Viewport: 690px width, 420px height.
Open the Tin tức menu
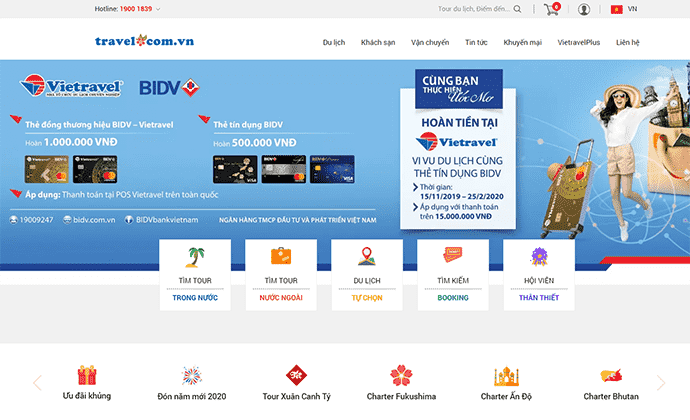pyautogui.click(x=476, y=42)
